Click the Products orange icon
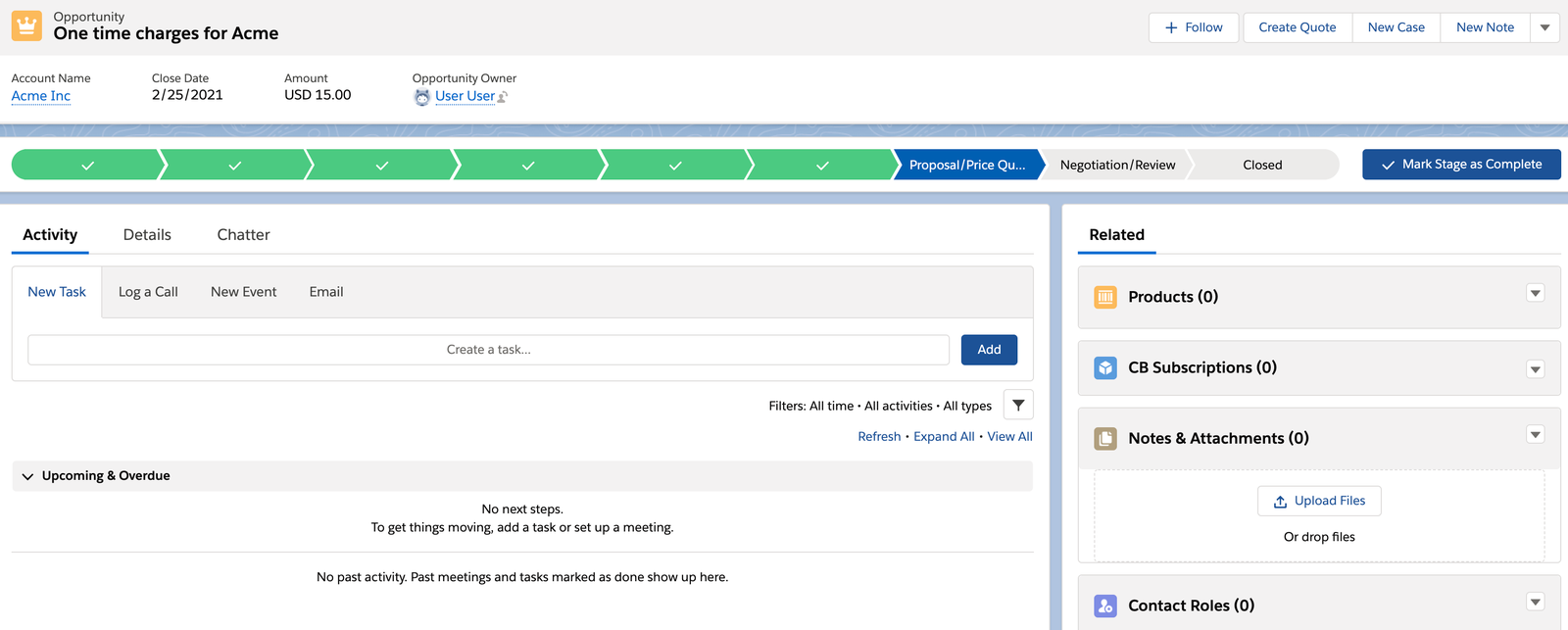 click(1105, 297)
